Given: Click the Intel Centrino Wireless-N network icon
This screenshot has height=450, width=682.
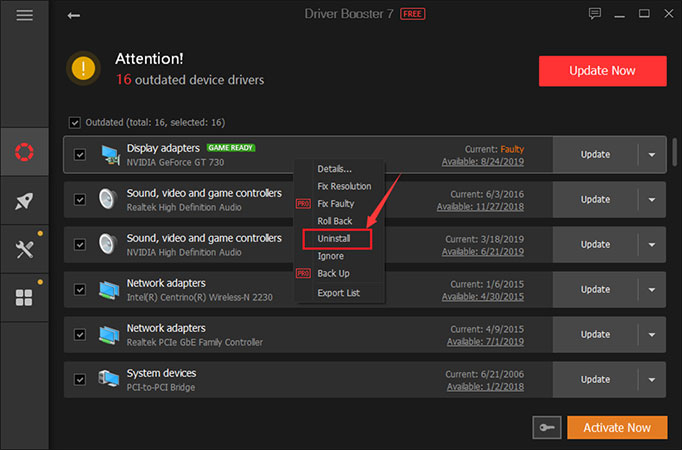Looking at the screenshot, I should [109, 290].
